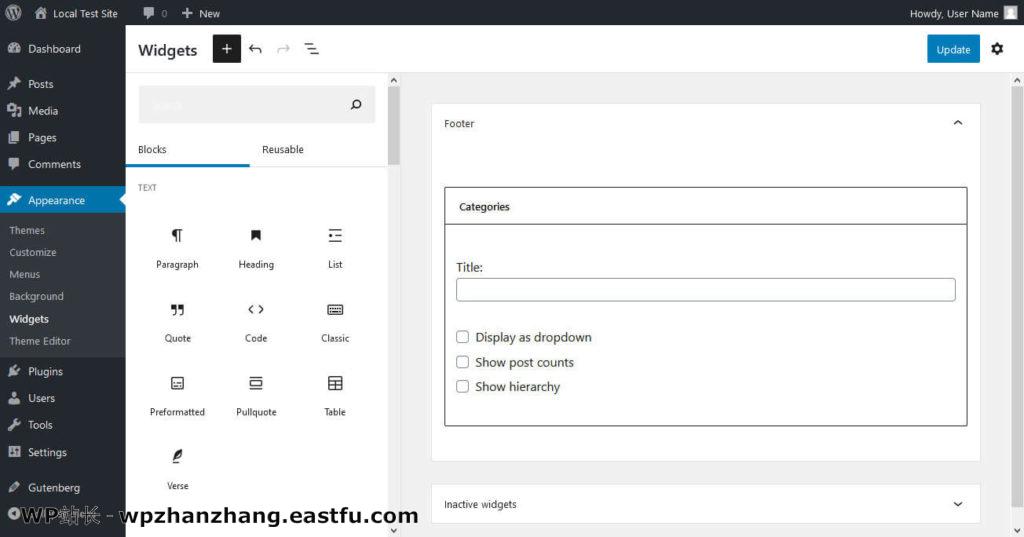1024x537 pixels.
Task: Click into the Categories Title field
Action: pyautogui.click(x=705, y=290)
